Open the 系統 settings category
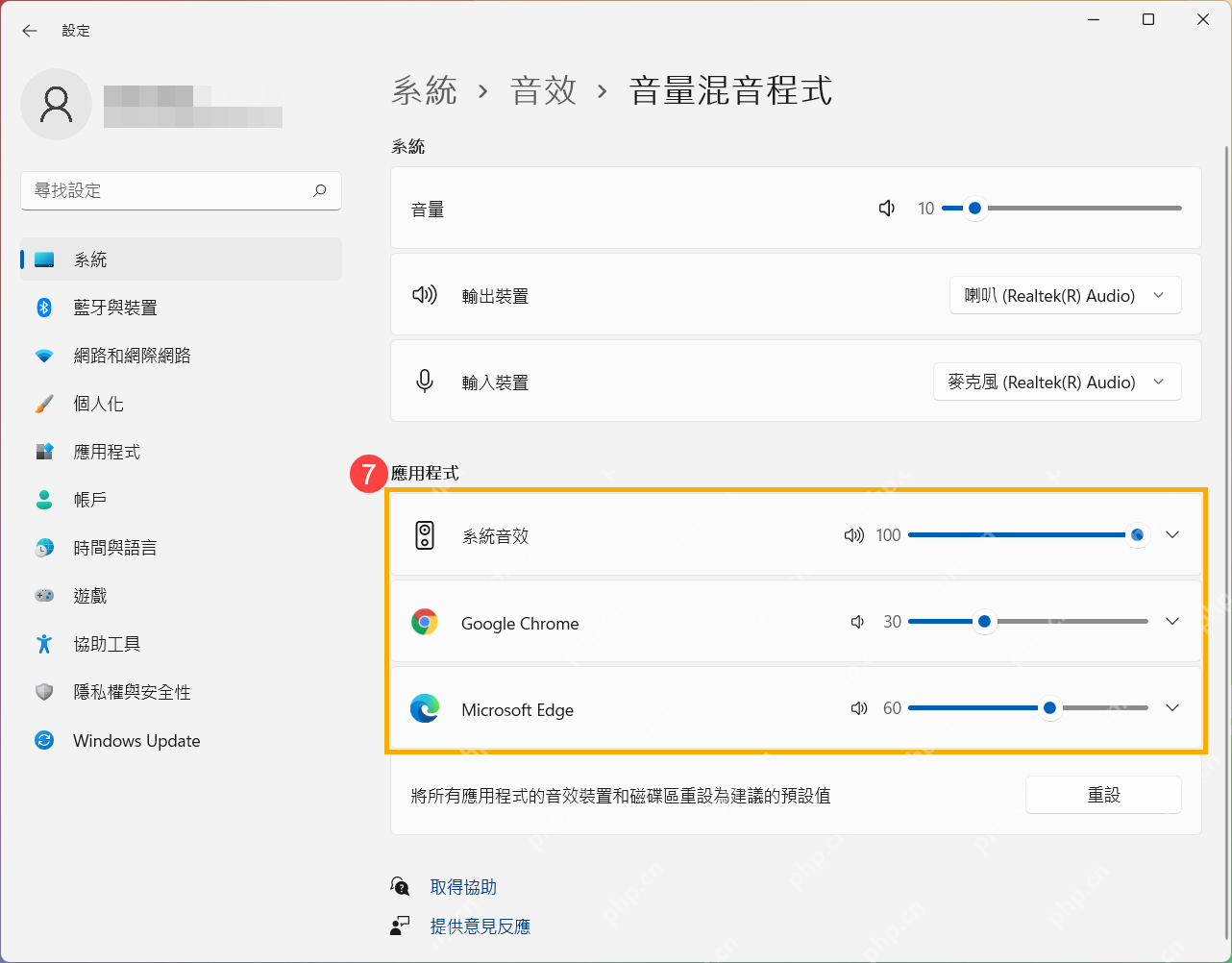Viewport: 1232px width, 963px height. click(181, 259)
